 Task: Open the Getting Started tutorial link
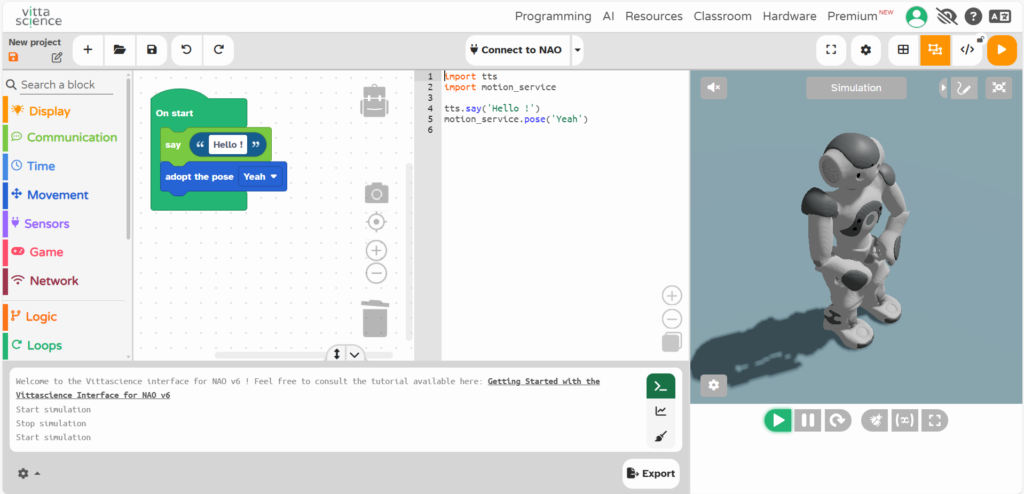[x=543, y=381]
